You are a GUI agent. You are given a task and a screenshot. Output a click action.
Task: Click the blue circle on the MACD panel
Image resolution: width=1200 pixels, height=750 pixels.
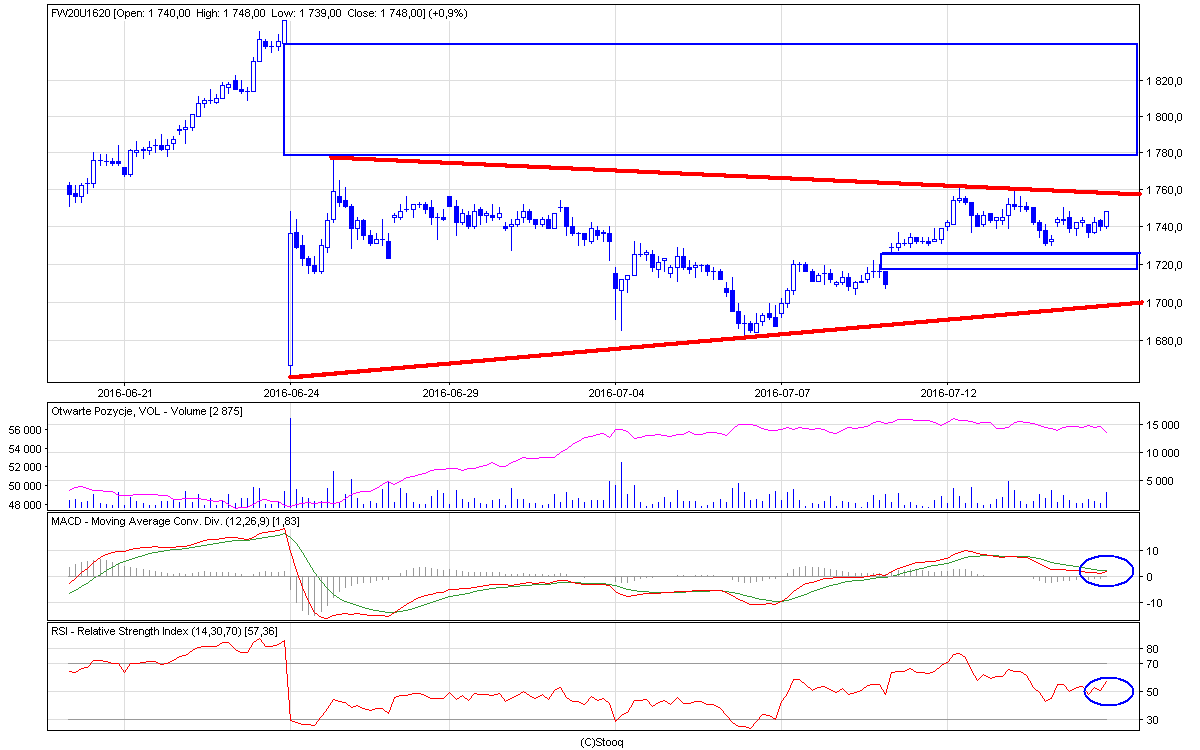pos(1108,570)
